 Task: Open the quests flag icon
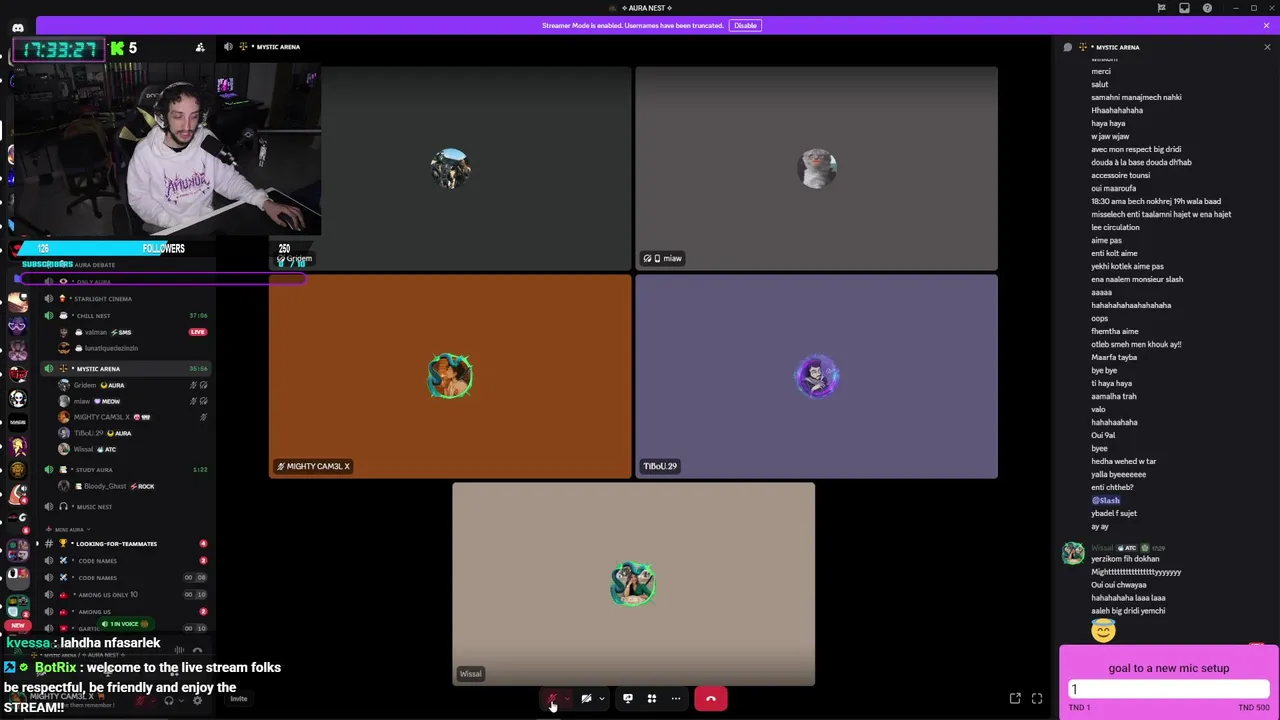1161,8
